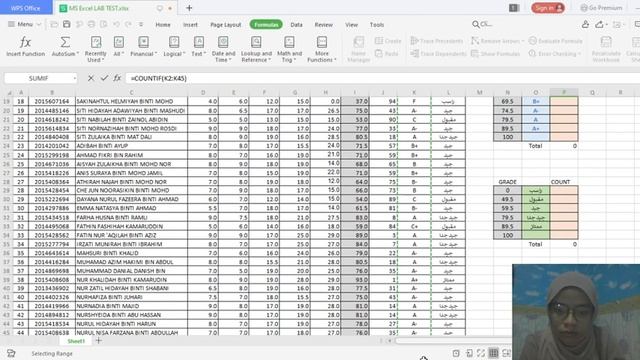Click the Sign in button
The image size is (640, 360).
[x=548, y=8]
